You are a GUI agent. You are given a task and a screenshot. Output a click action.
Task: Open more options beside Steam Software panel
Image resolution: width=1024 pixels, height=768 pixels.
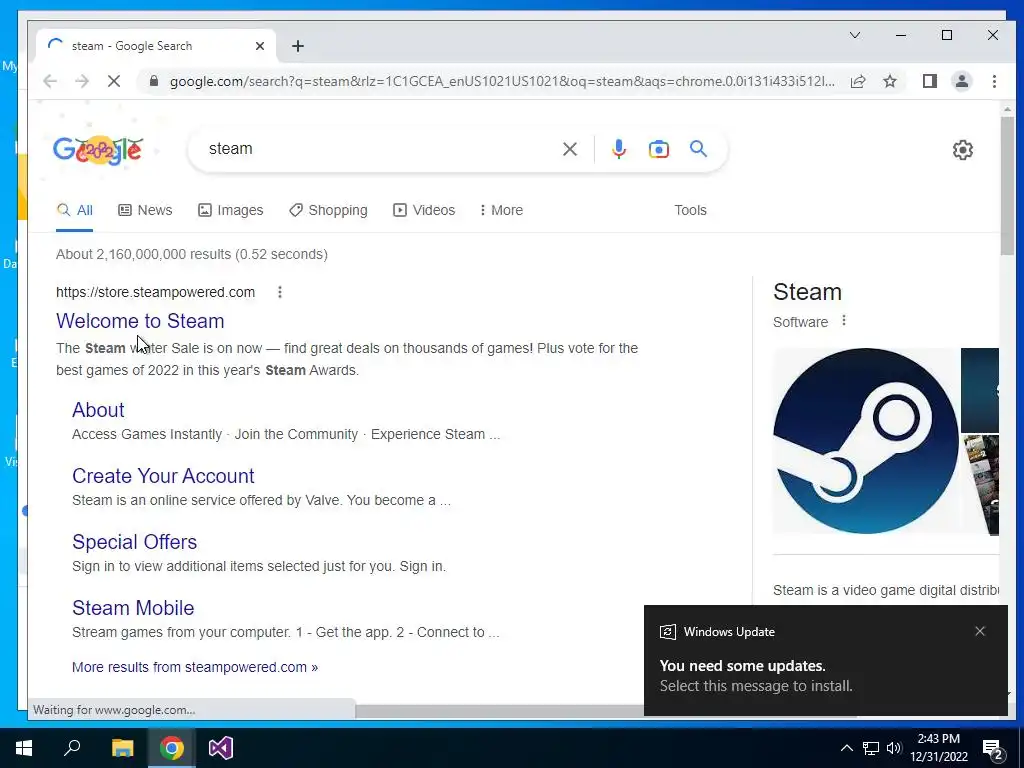844,321
